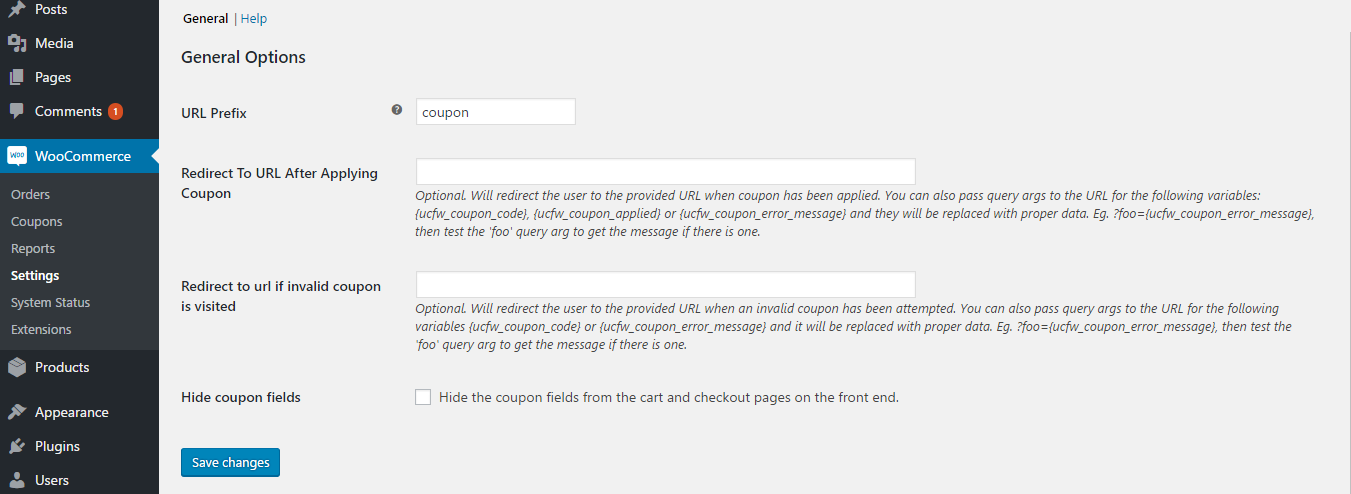
Task: Click the Media icon in sidebar
Action: [17, 43]
